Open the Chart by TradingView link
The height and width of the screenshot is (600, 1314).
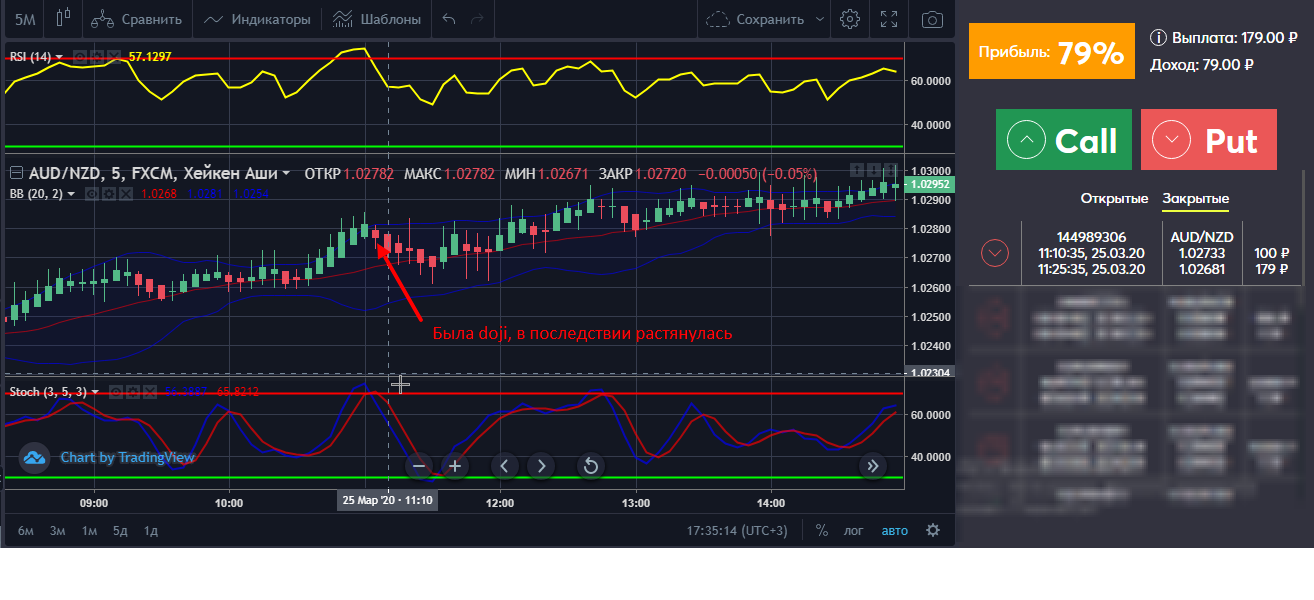coord(127,457)
